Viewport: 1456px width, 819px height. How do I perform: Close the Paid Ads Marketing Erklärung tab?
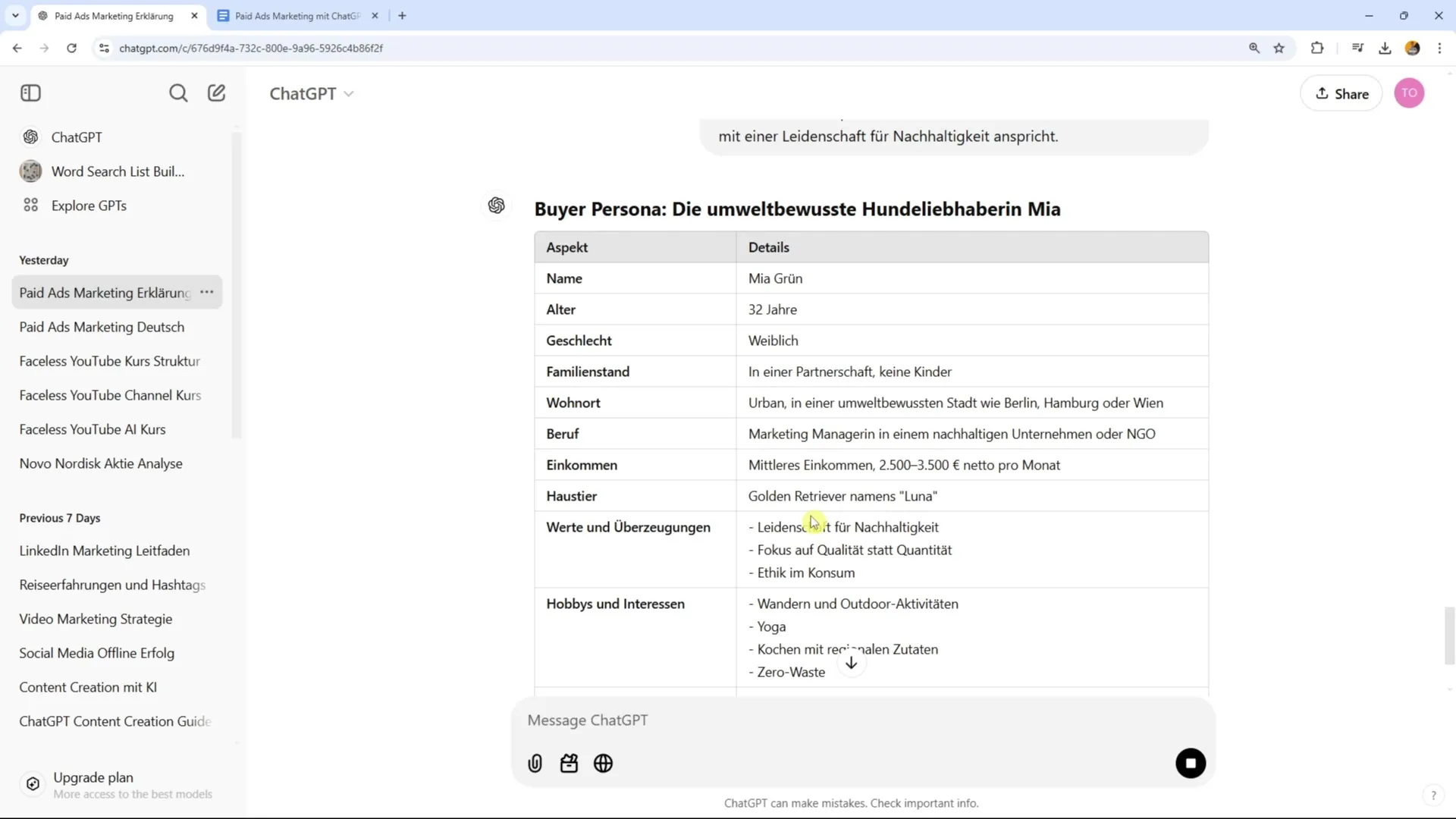[194, 15]
